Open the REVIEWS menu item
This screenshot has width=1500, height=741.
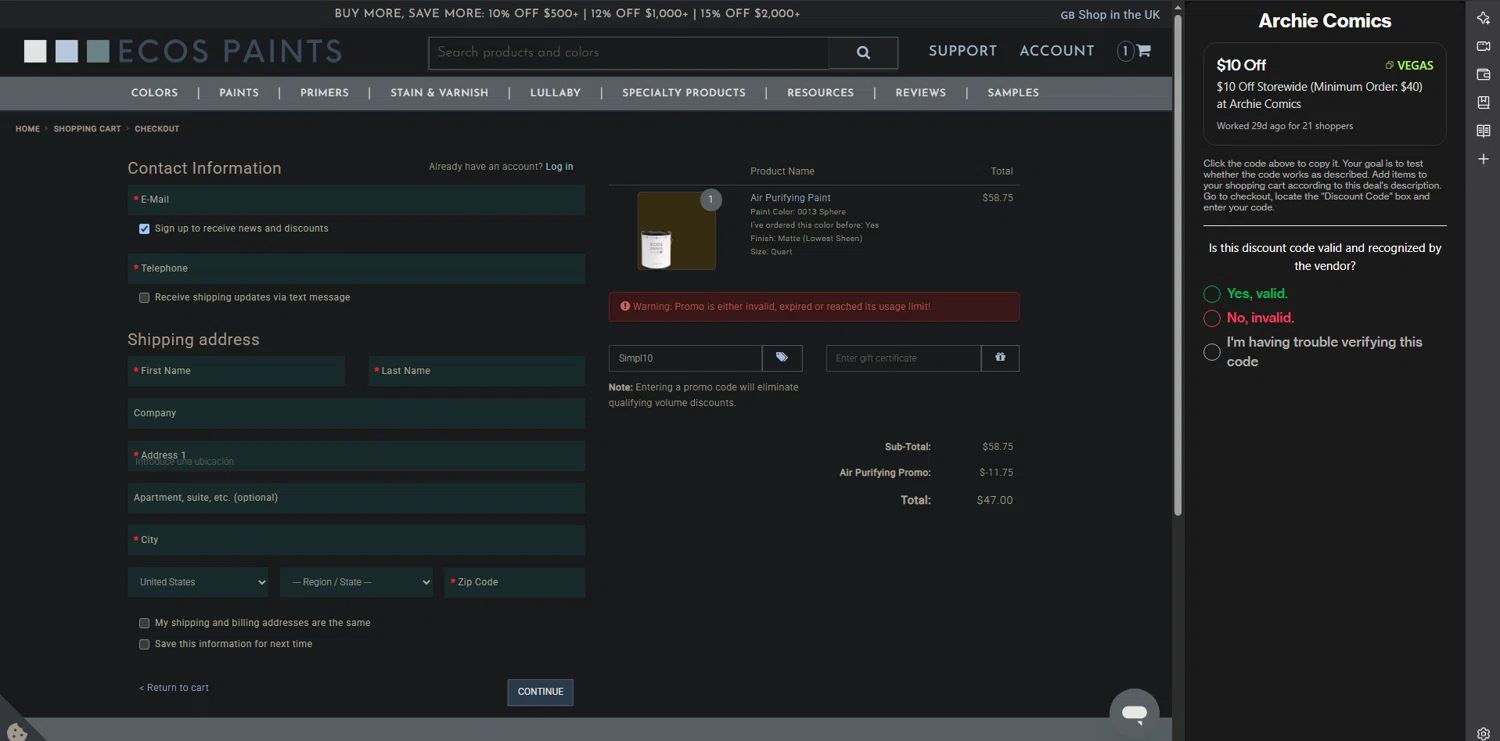[920, 93]
